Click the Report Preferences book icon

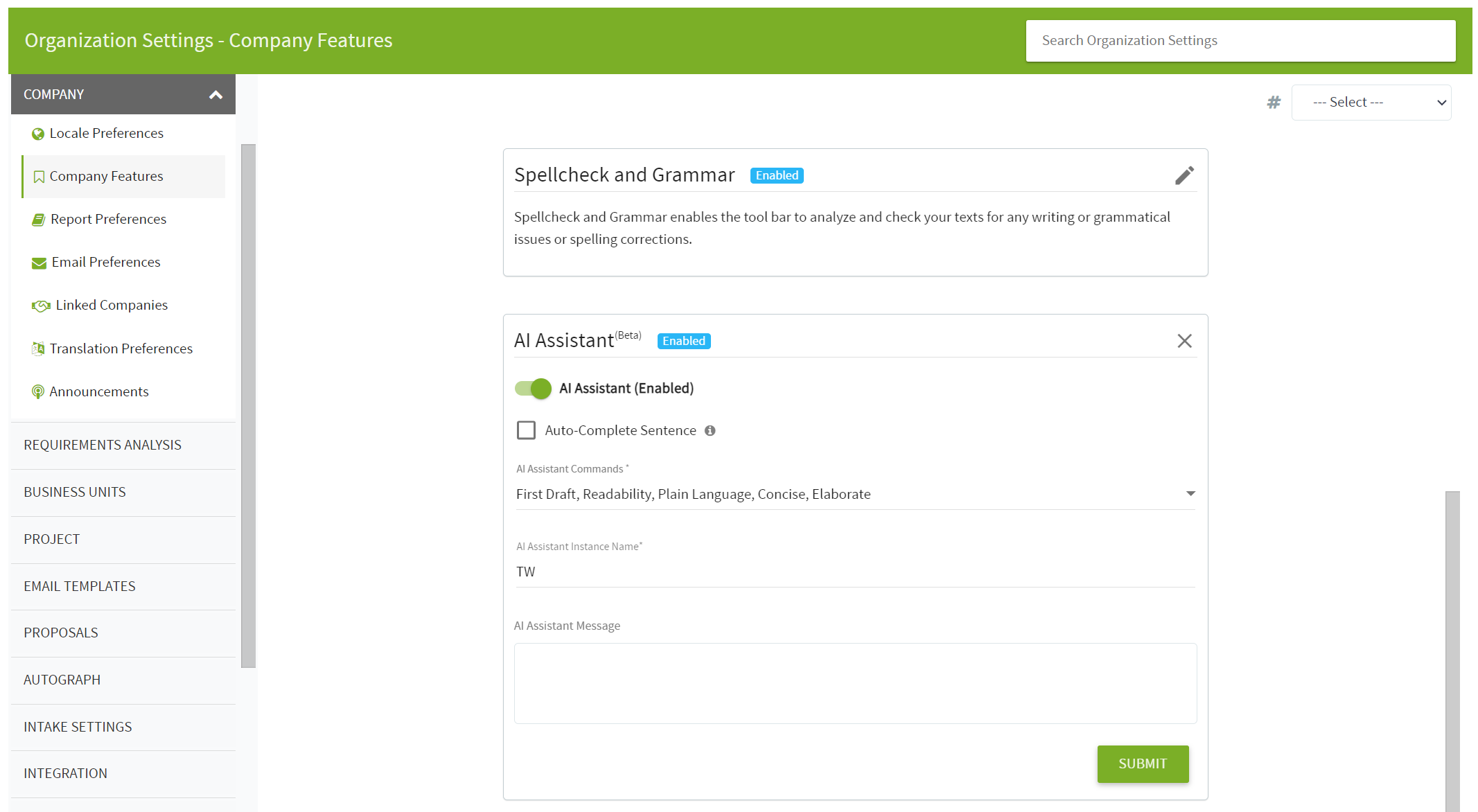[x=38, y=219]
